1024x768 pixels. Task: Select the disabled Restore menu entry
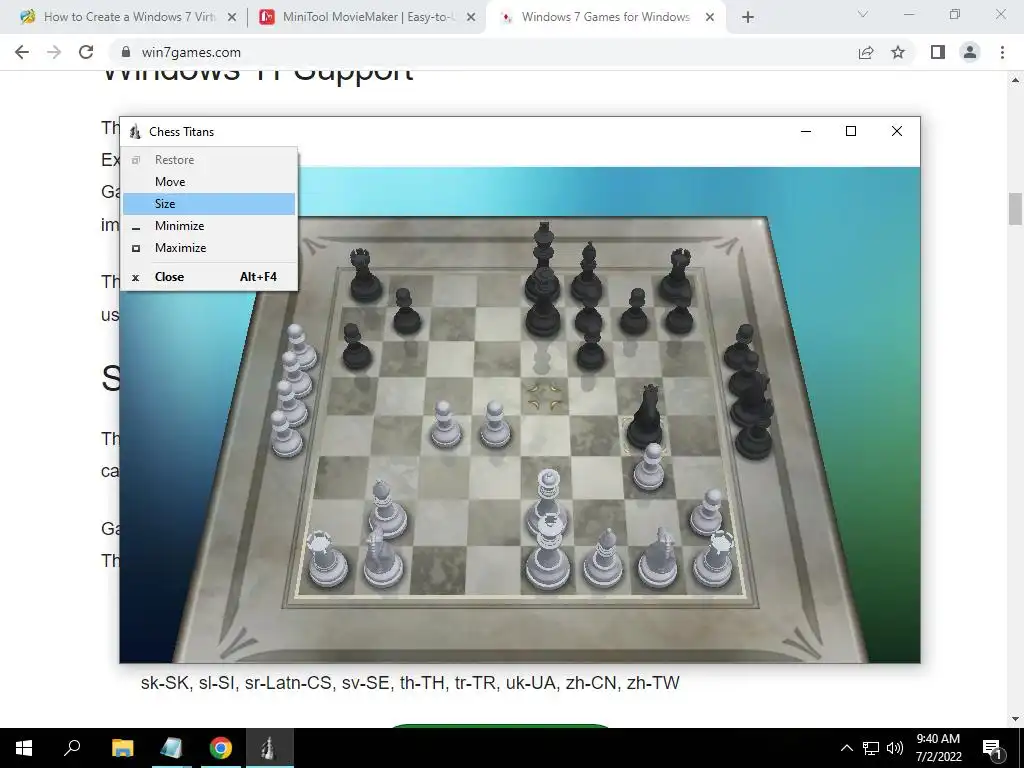(x=209, y=160)
